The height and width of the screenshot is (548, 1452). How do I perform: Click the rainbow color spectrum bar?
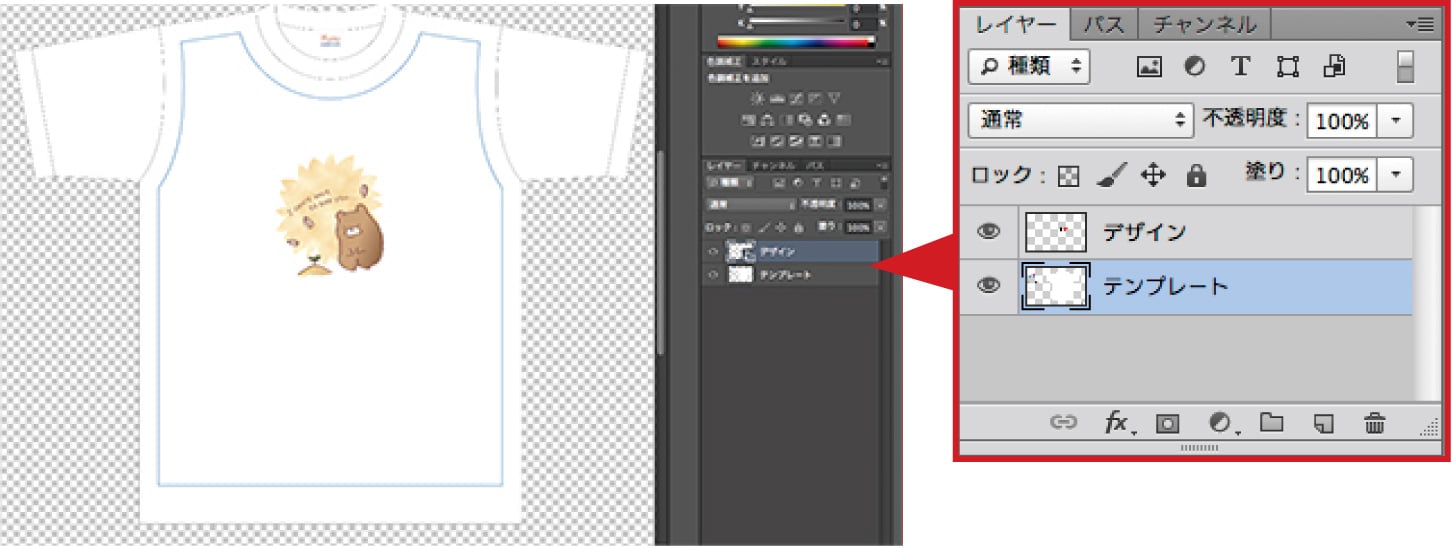coord(796,42)
